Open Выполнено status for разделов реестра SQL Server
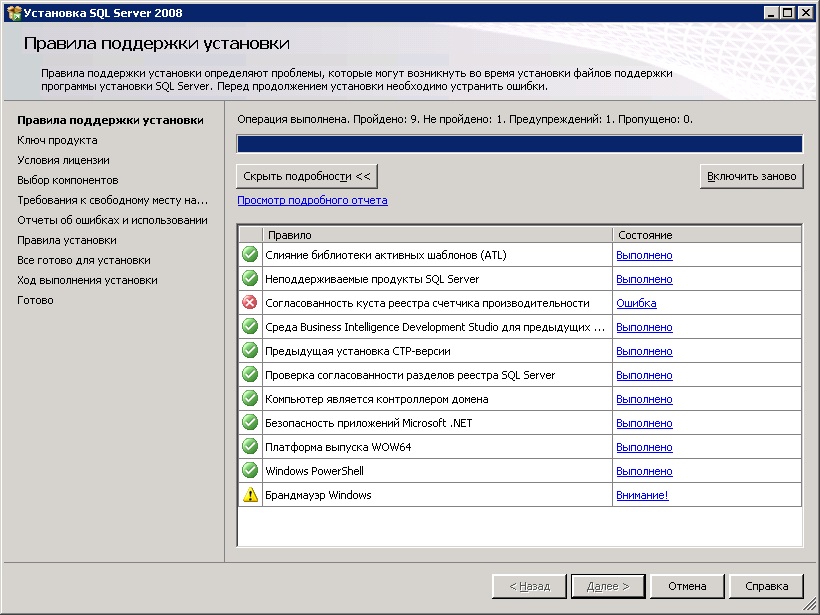The width and height of the screenshot is (820, 615). tap(644, 375)
